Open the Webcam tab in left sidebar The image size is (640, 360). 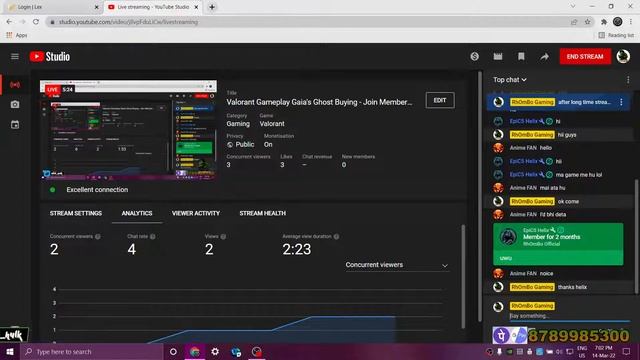[x=15, y=104]
